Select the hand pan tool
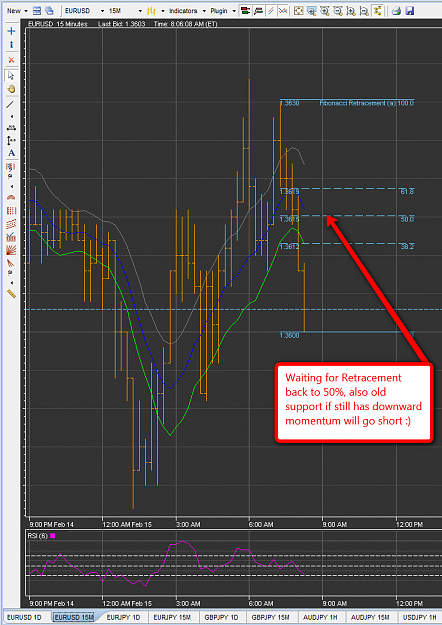 point(11,89)
